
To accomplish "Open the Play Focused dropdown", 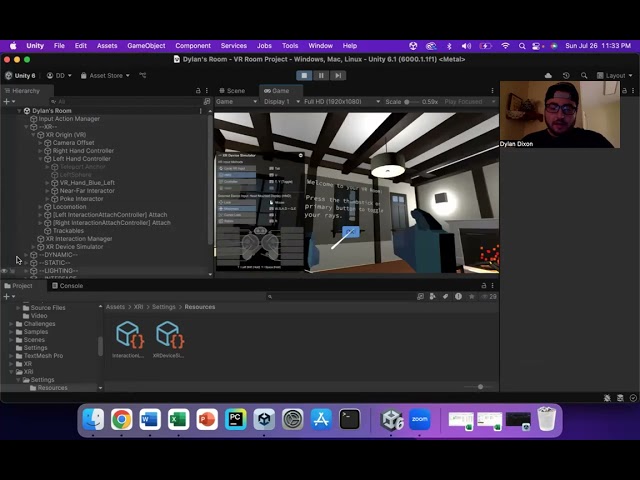I will pos(470,102).
